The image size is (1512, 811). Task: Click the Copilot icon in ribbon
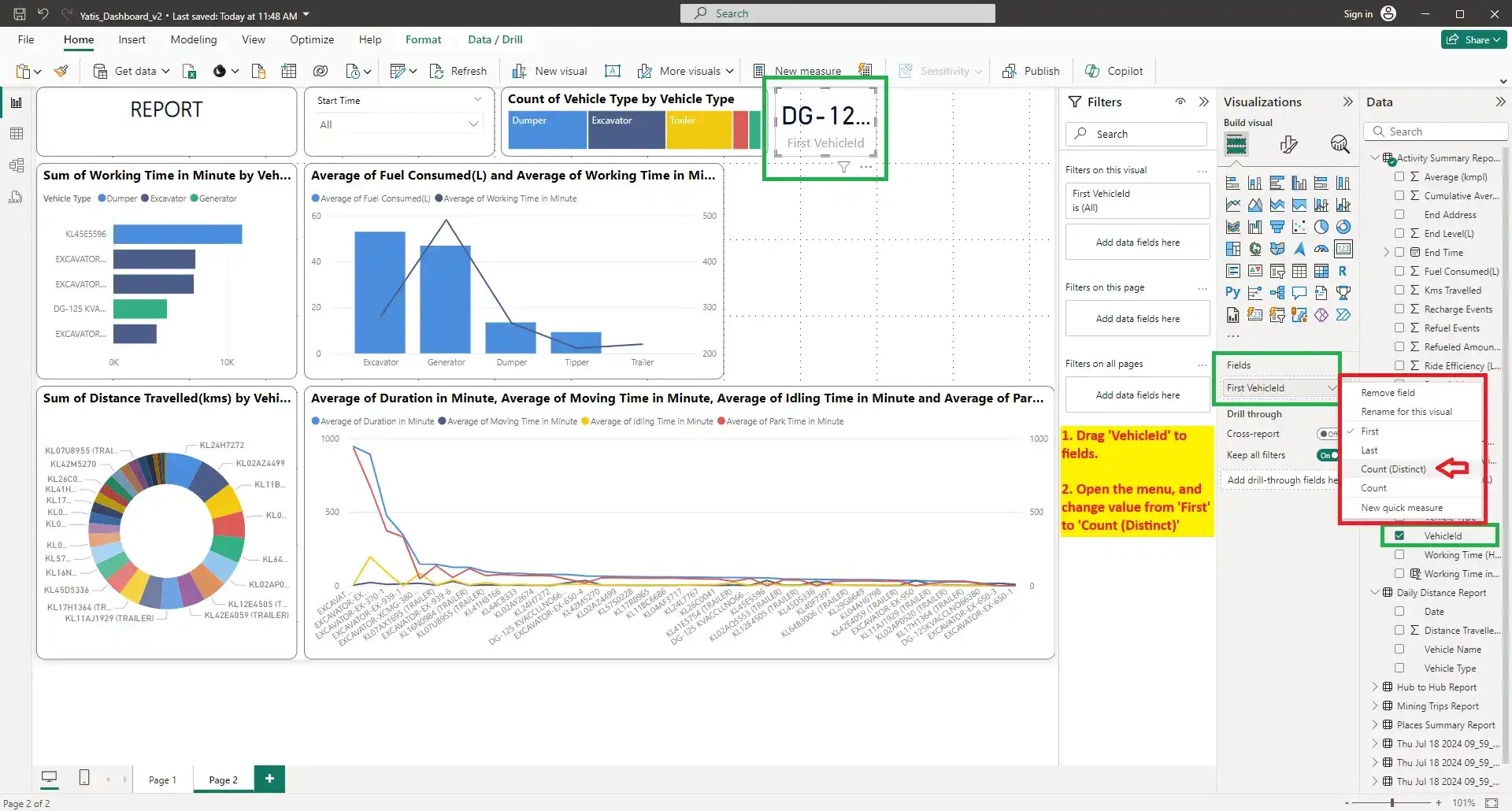pos(1092,71)
